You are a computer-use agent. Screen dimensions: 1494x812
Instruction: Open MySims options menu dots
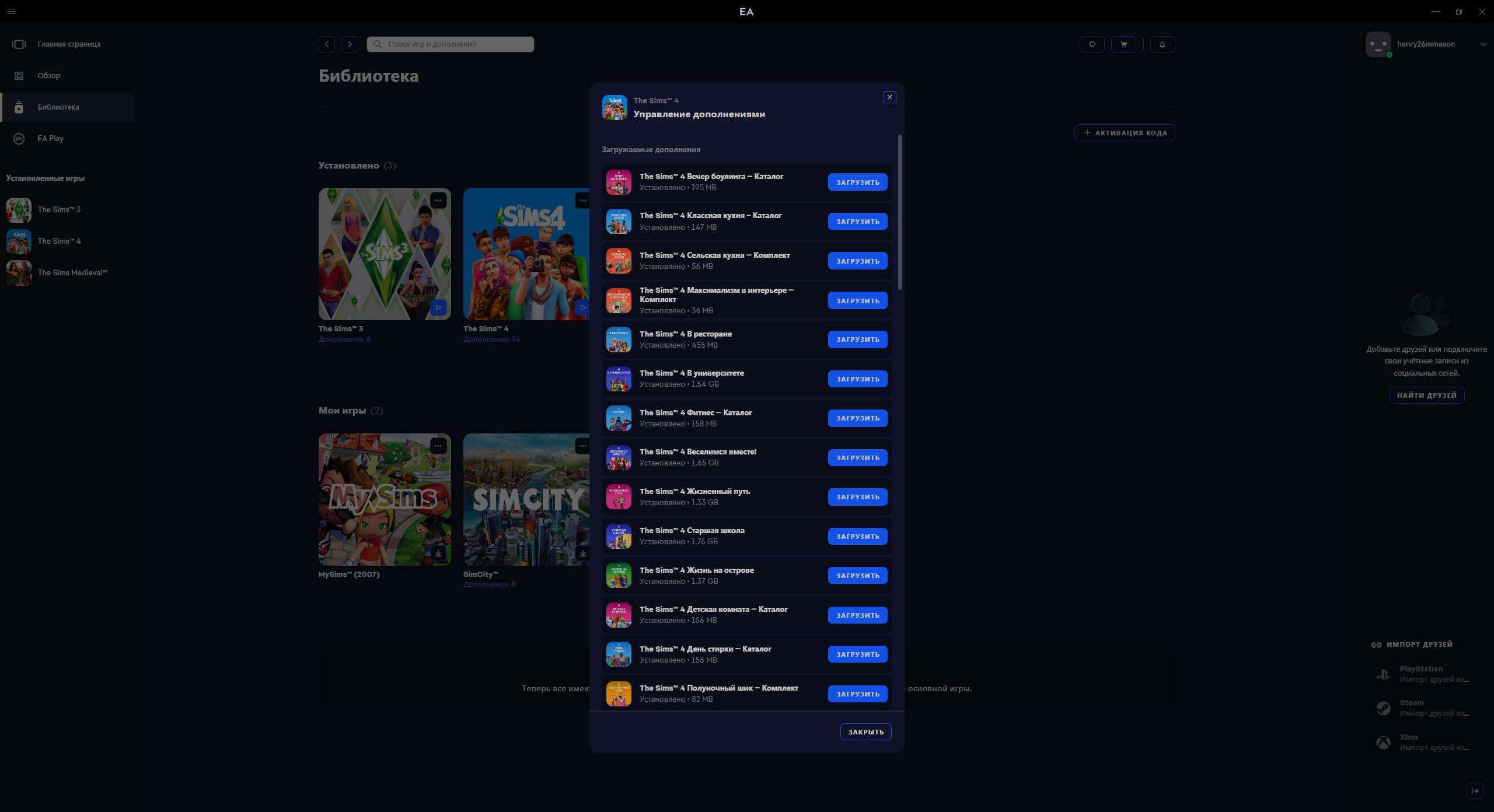point(438,446)
